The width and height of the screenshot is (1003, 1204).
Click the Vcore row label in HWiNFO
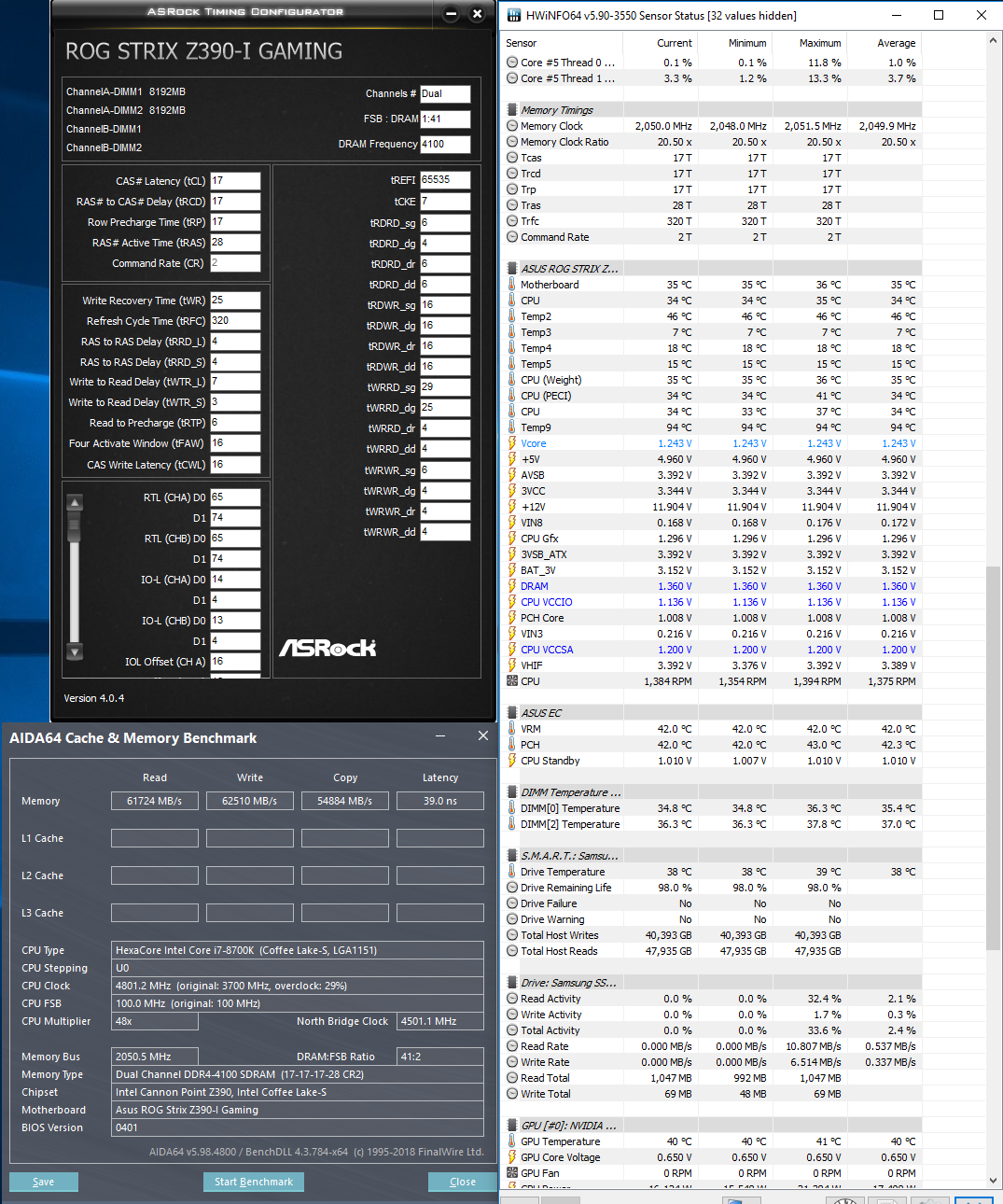(x=534, y=443)
